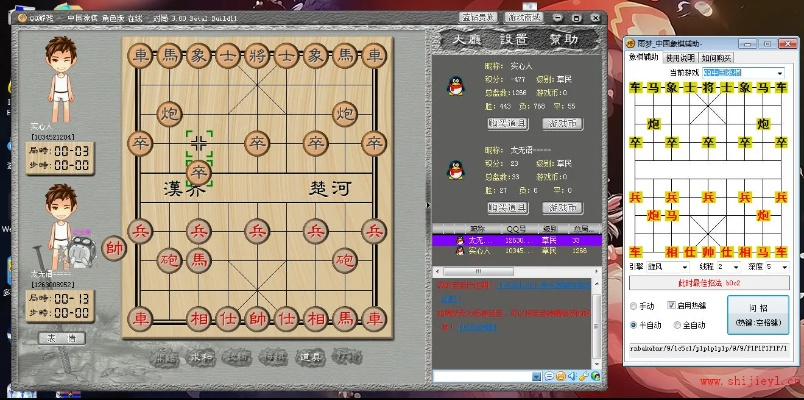Viewport: 804px width, 400px height.
Task: Click the top player's 购买道具 button
Action: click(507, 122)
